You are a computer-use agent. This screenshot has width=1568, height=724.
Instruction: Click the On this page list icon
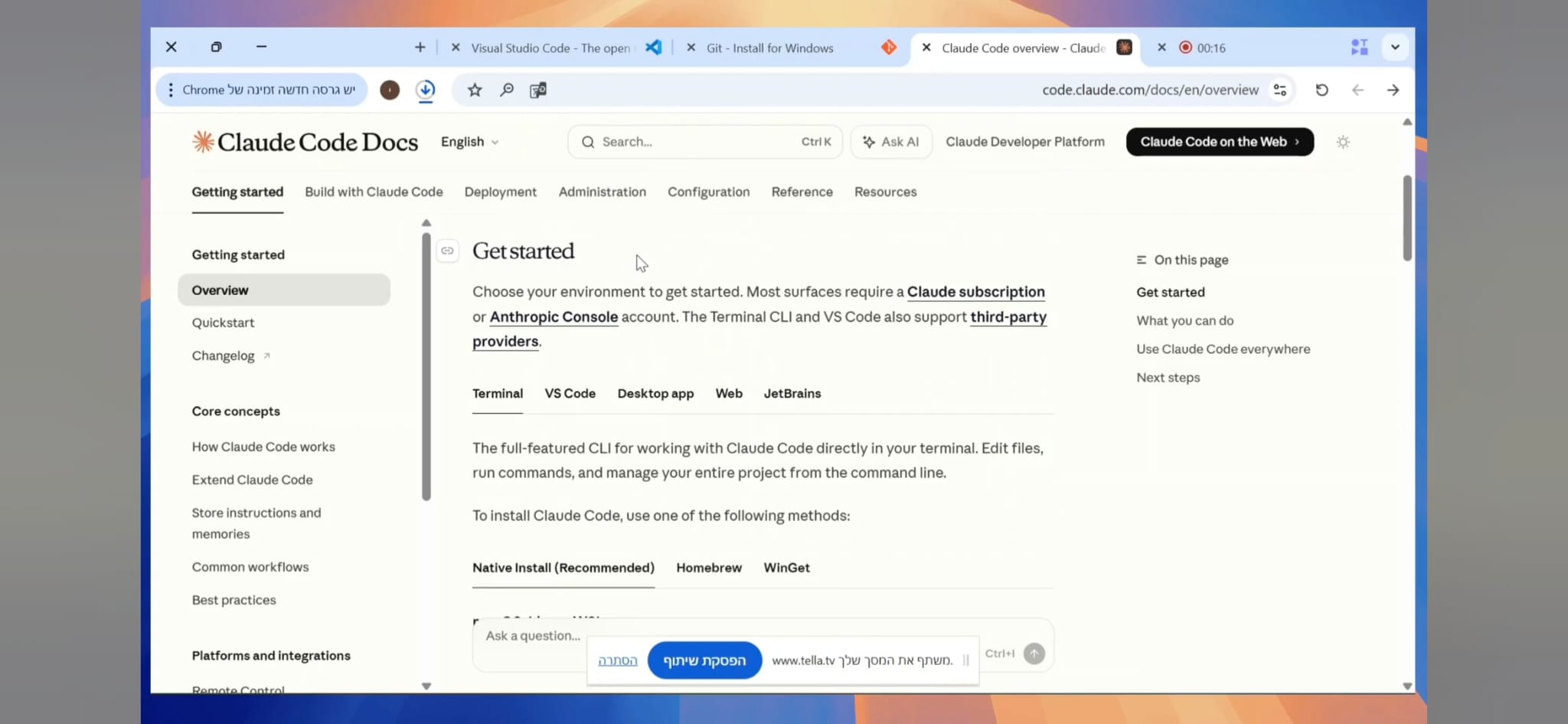pos(1142,260)
